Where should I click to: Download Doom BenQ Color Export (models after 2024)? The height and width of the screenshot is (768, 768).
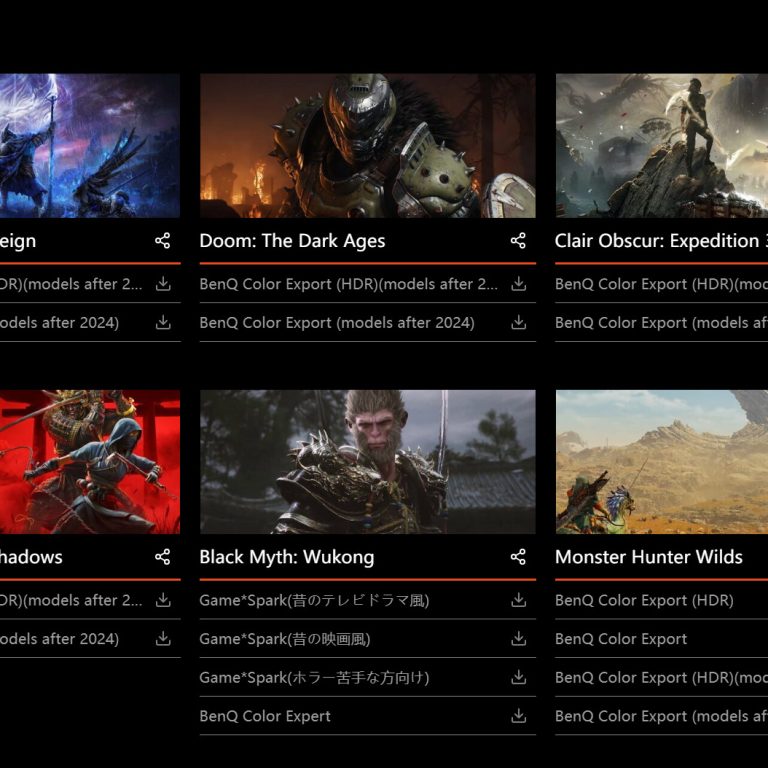[518, 323]
